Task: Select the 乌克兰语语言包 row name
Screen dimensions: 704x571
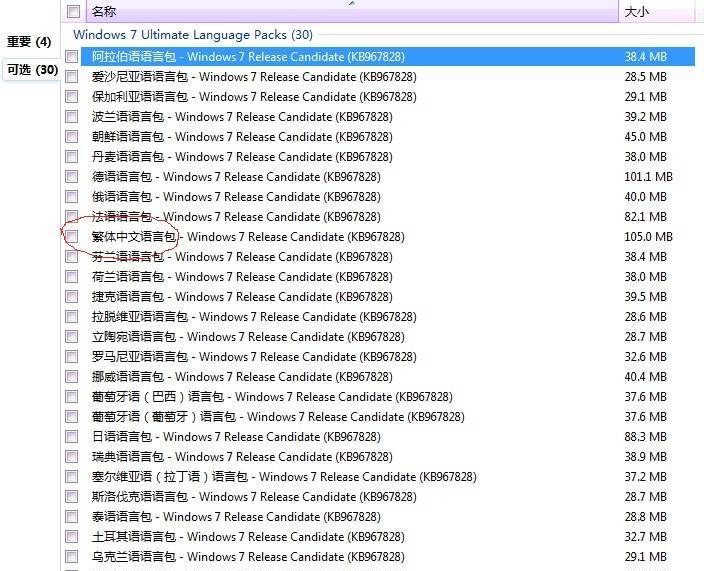Action: (248, 557)
